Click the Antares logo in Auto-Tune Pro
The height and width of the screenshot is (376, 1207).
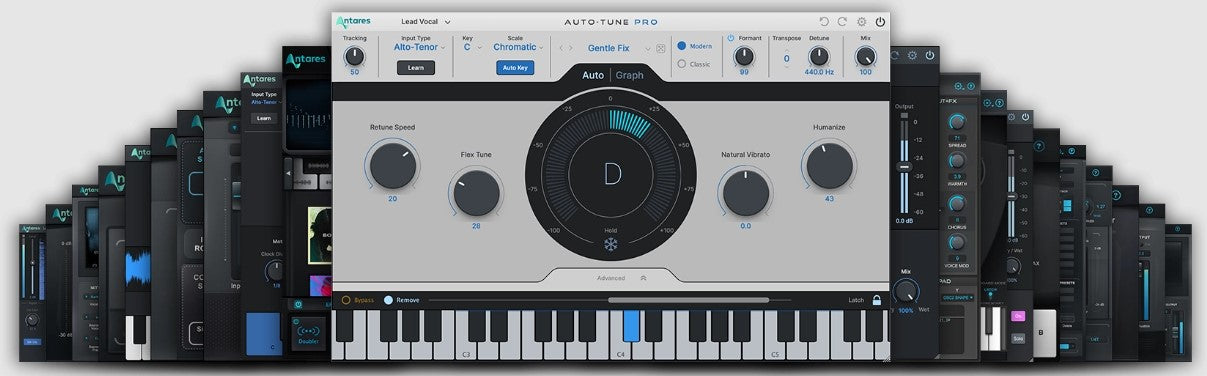click(x=354, y=21)
